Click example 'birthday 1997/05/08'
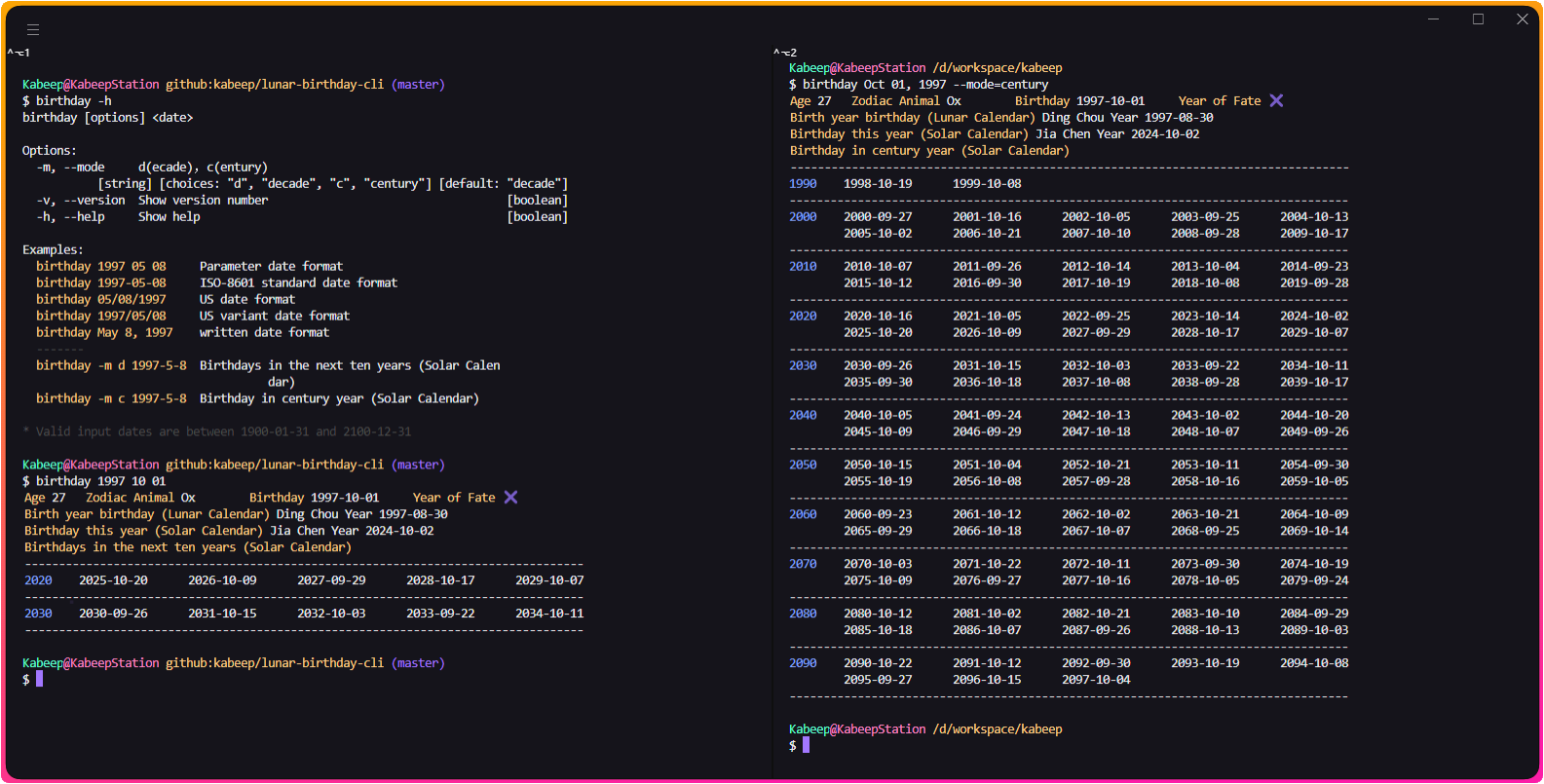 point(101,317)
